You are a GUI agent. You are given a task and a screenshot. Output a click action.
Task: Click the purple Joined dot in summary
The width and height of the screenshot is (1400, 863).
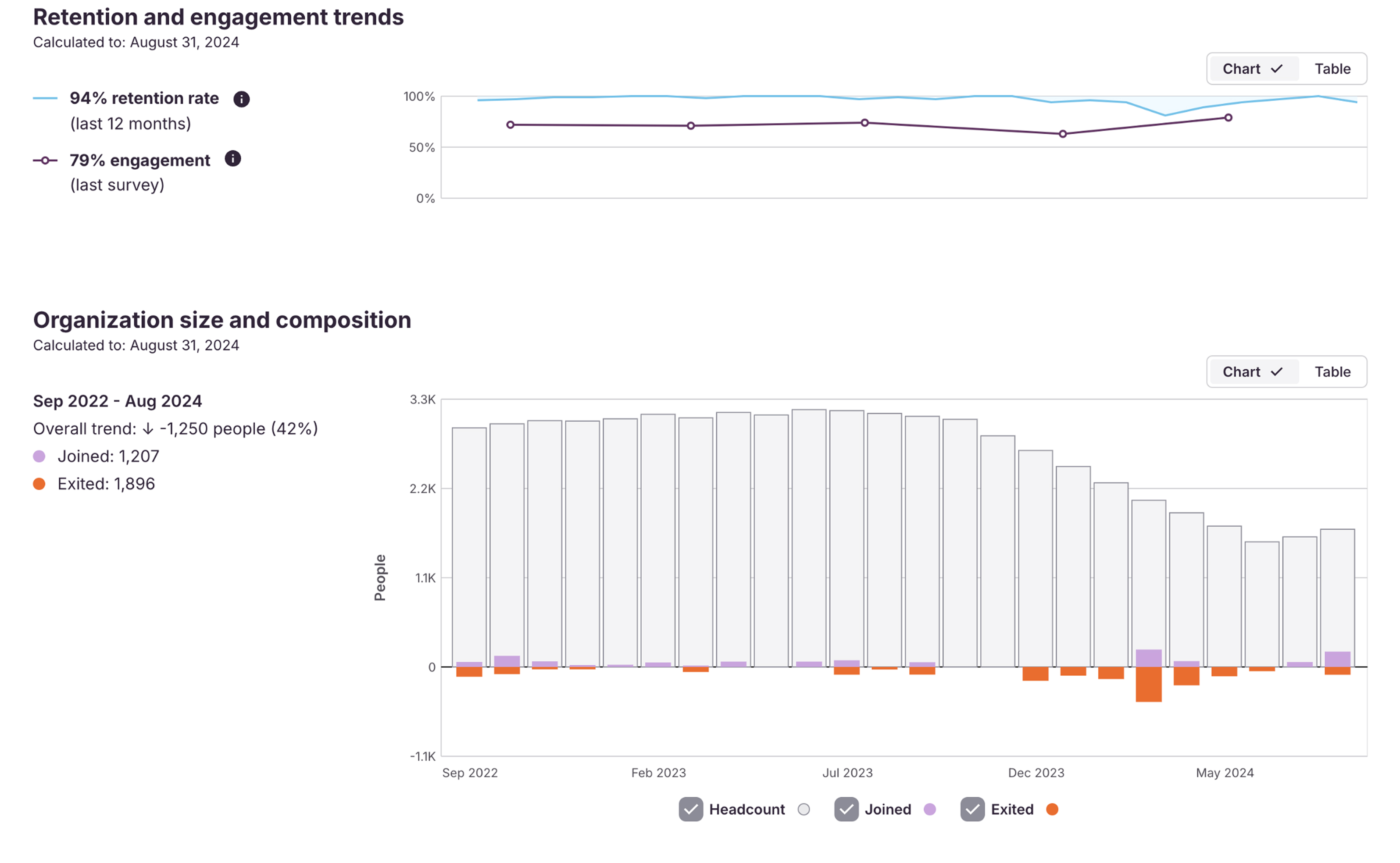coord(39,456)
